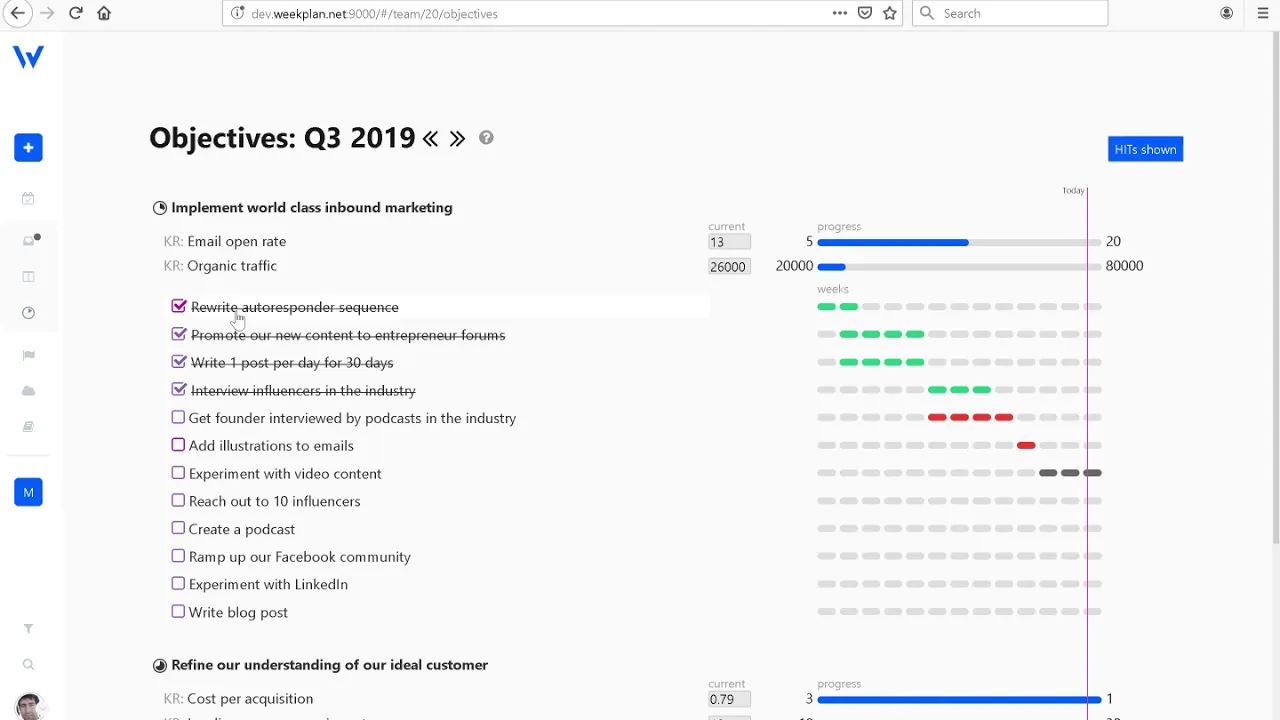Viewport: 1280px width, 720px height.
Task: Click the HITs shown button
Action: click(1145, 149)
